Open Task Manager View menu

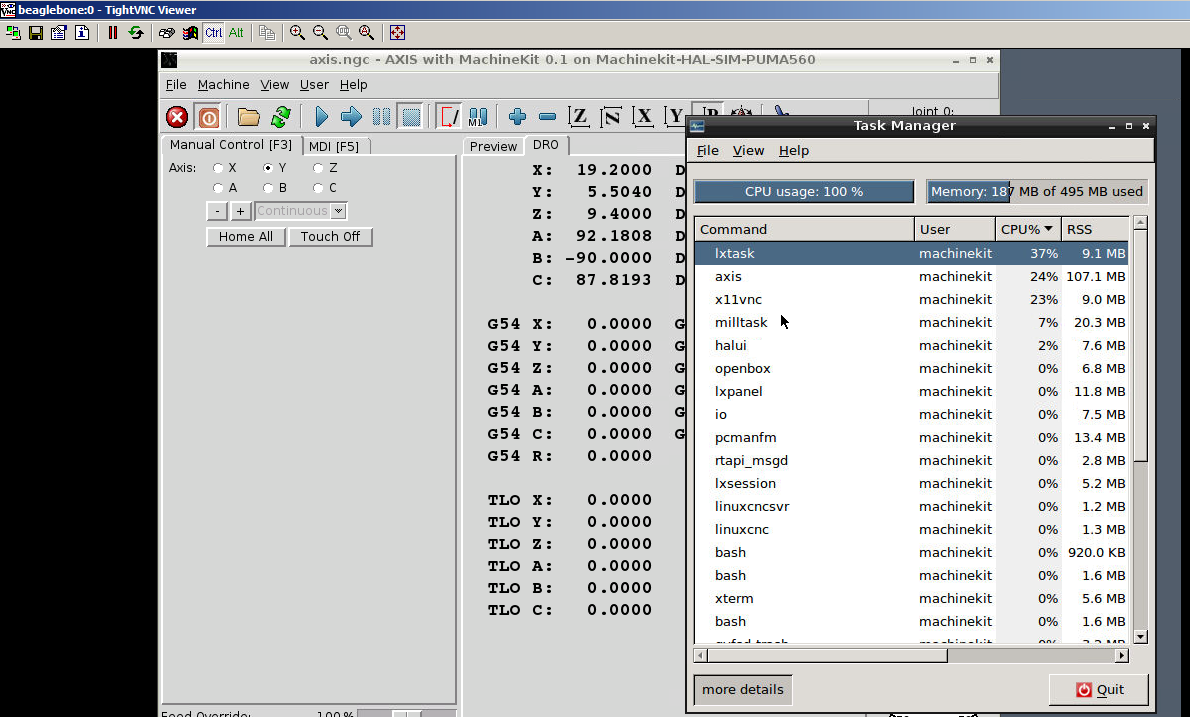point(748,151)
